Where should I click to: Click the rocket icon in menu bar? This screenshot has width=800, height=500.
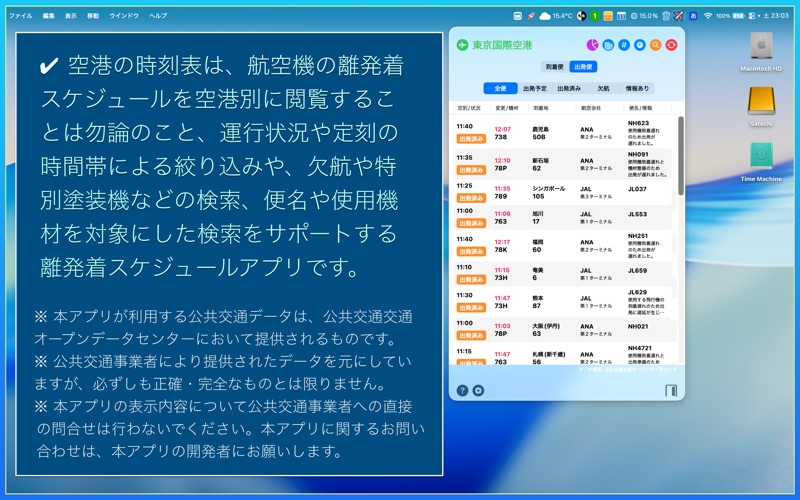coord(531,16)
